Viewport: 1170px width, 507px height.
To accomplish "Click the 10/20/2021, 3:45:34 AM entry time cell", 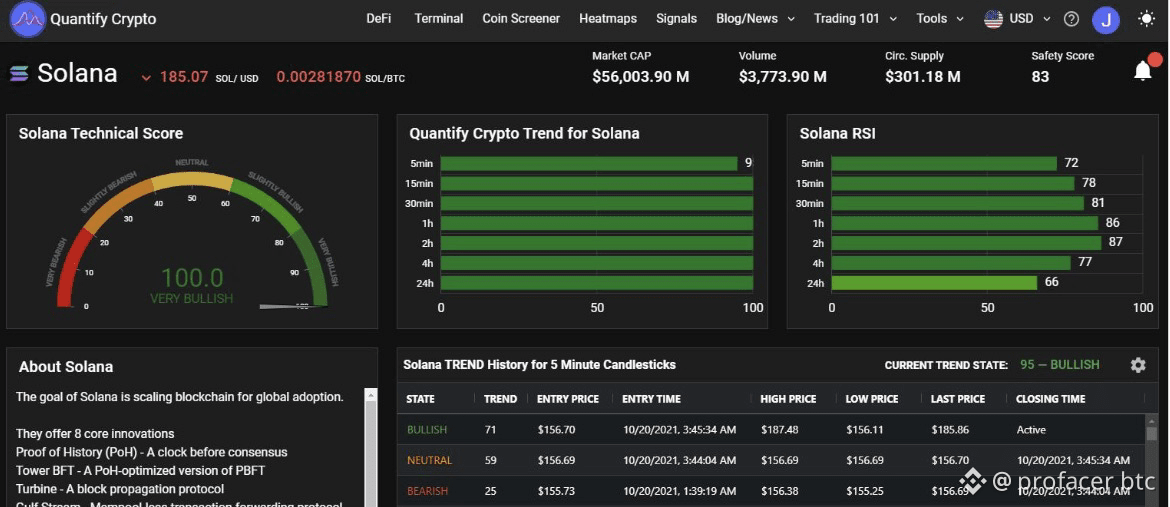I will click(x=679, y=430).
